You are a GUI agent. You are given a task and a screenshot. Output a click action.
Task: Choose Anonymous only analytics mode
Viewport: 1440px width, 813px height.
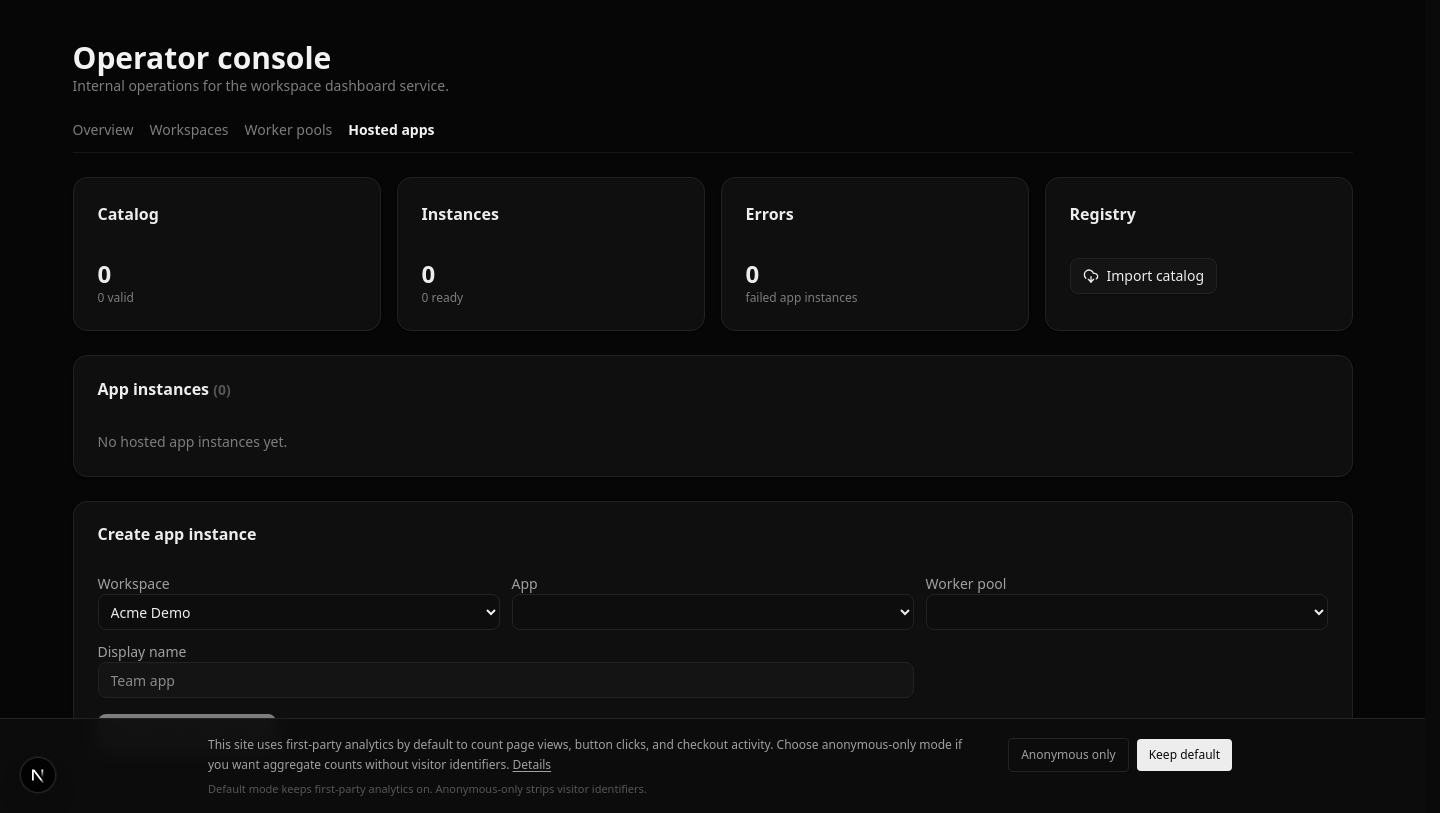1068,755
